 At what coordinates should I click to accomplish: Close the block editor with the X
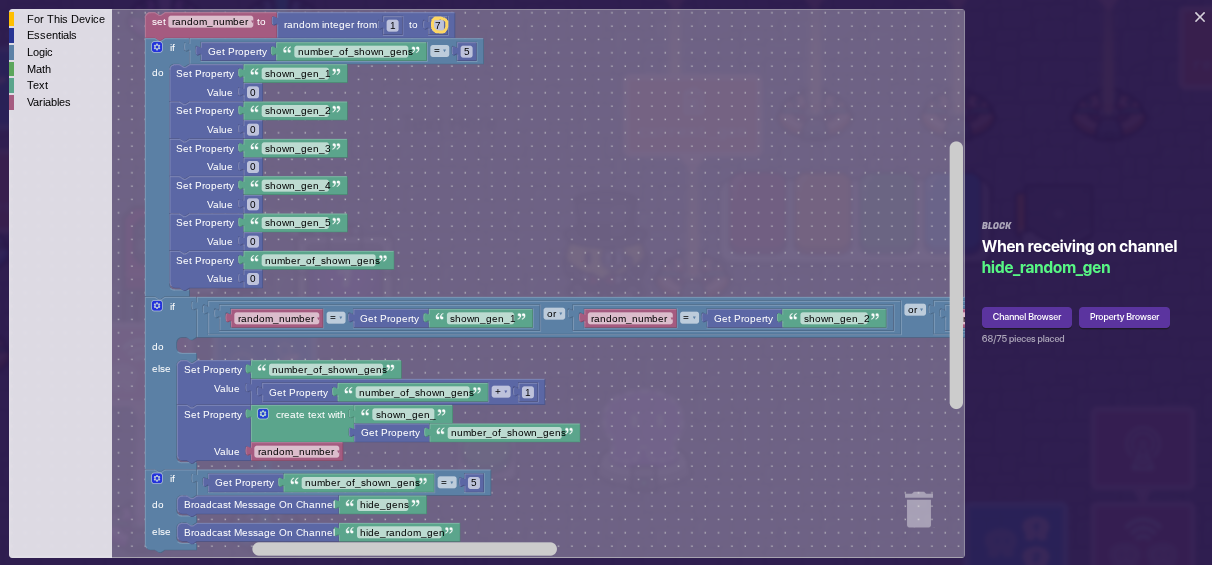point(1199,17)
